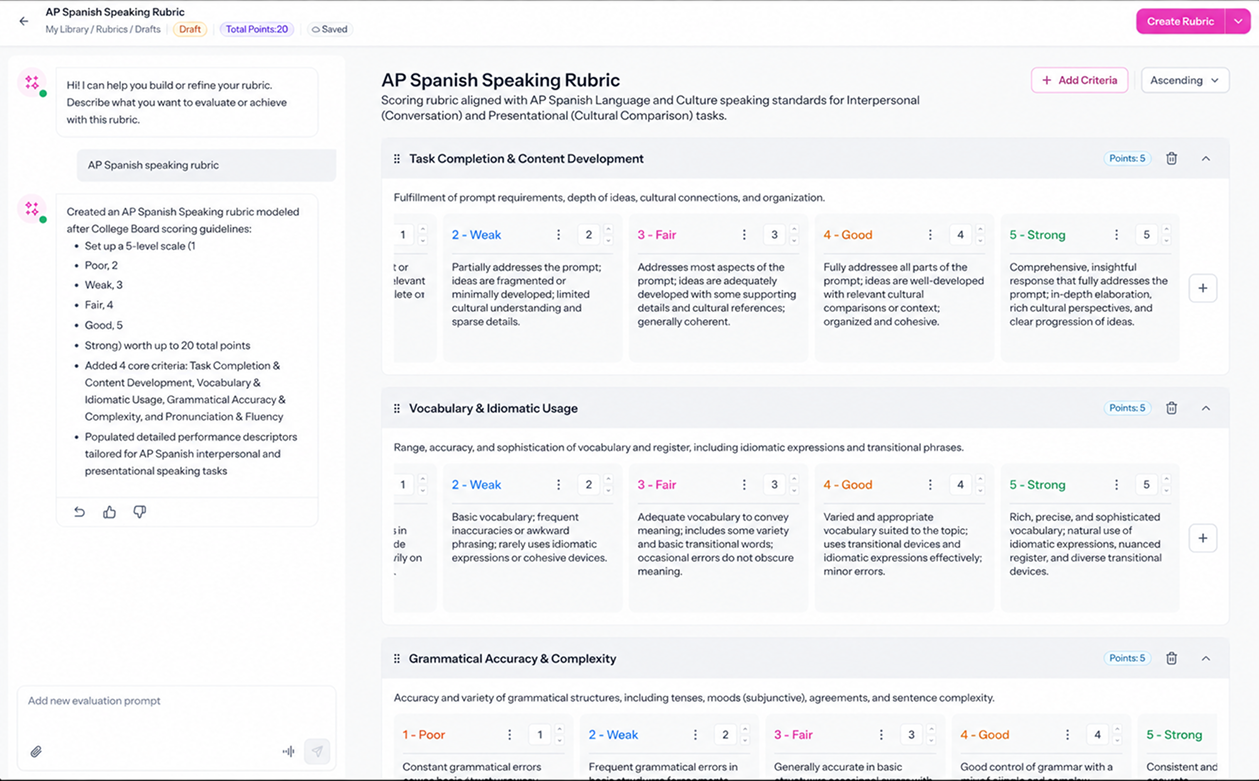Focus the Add new evaluation prompt field

(176, 701)
